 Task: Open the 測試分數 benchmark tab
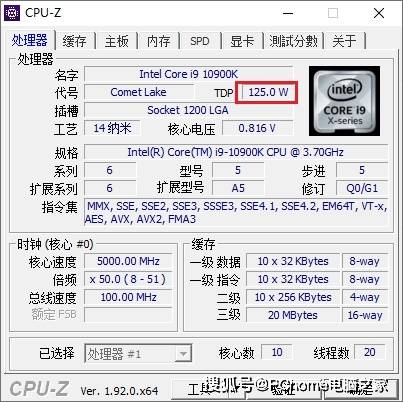tap(293, 41)
